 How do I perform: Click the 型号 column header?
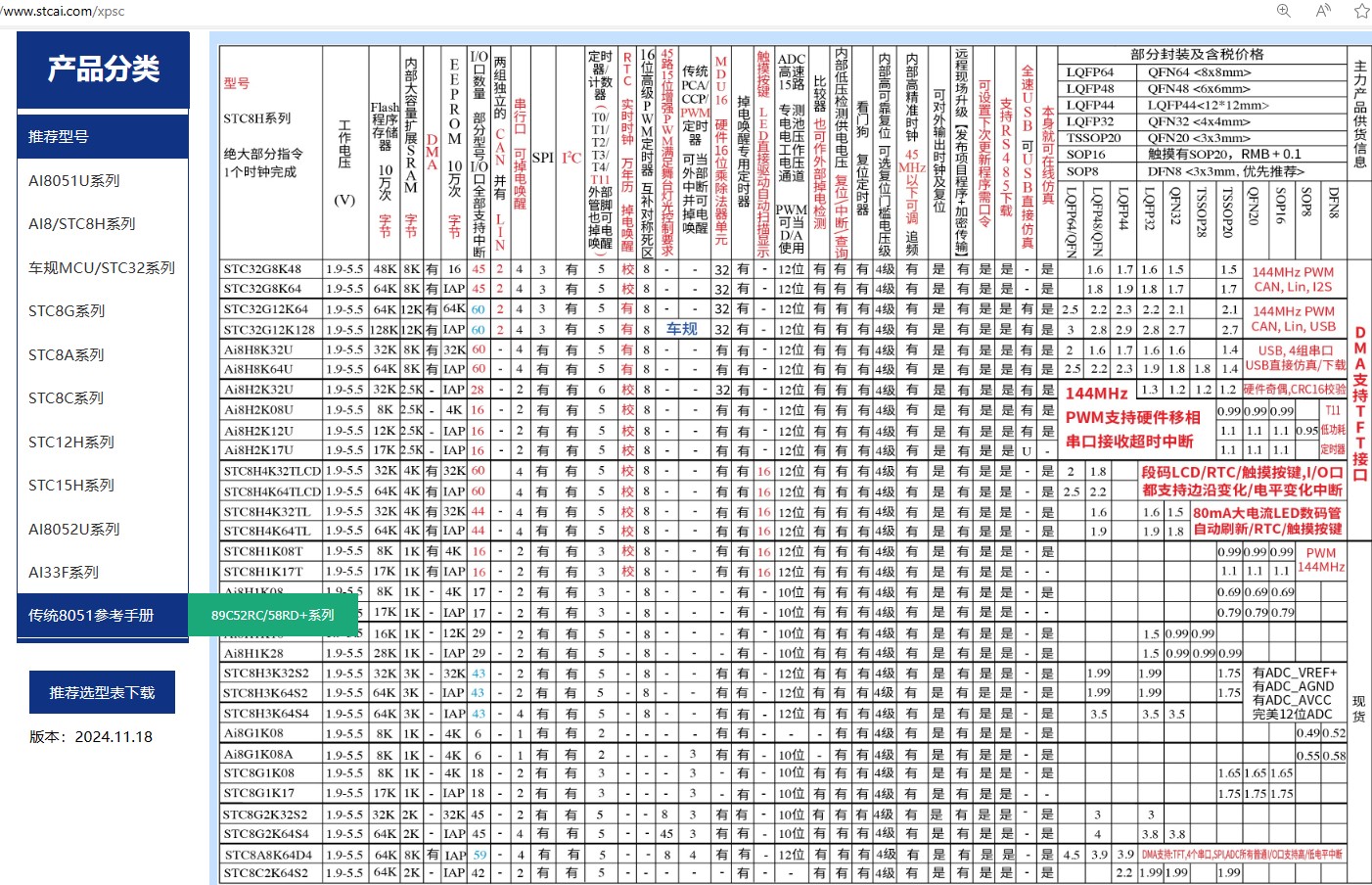(x=237, y=84)
